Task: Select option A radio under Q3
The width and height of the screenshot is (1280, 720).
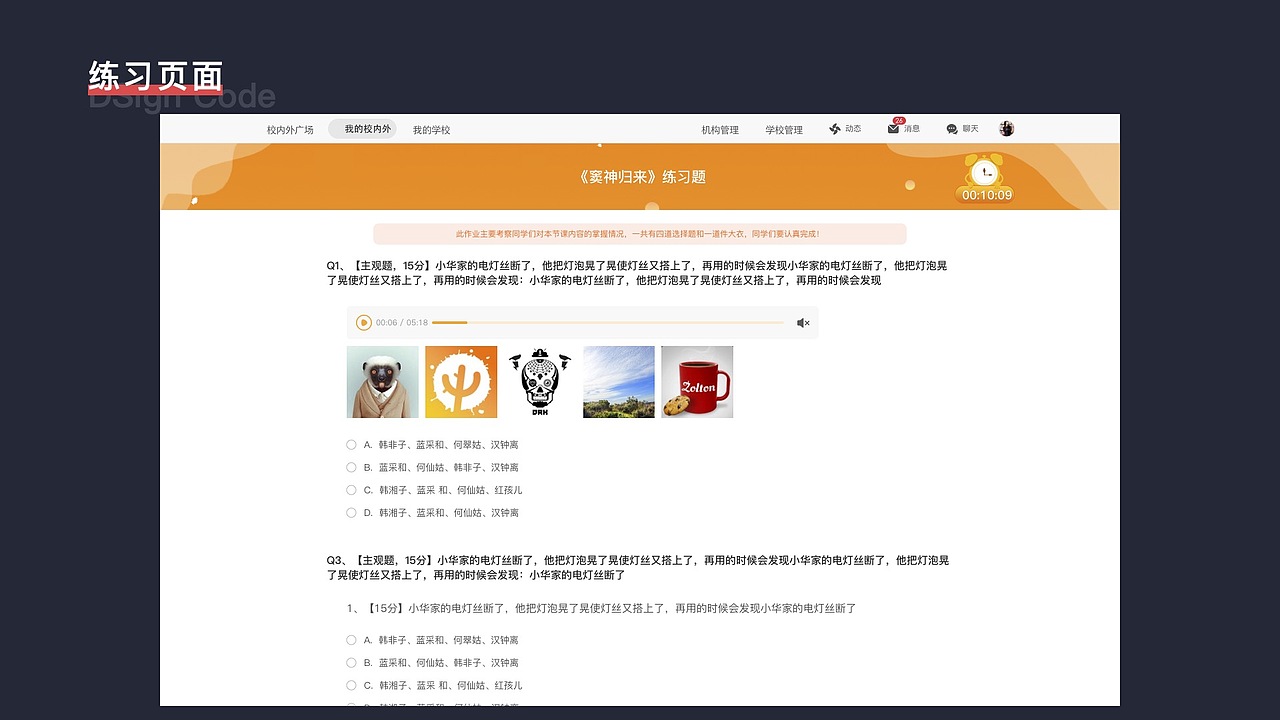Action: point(351,640)
